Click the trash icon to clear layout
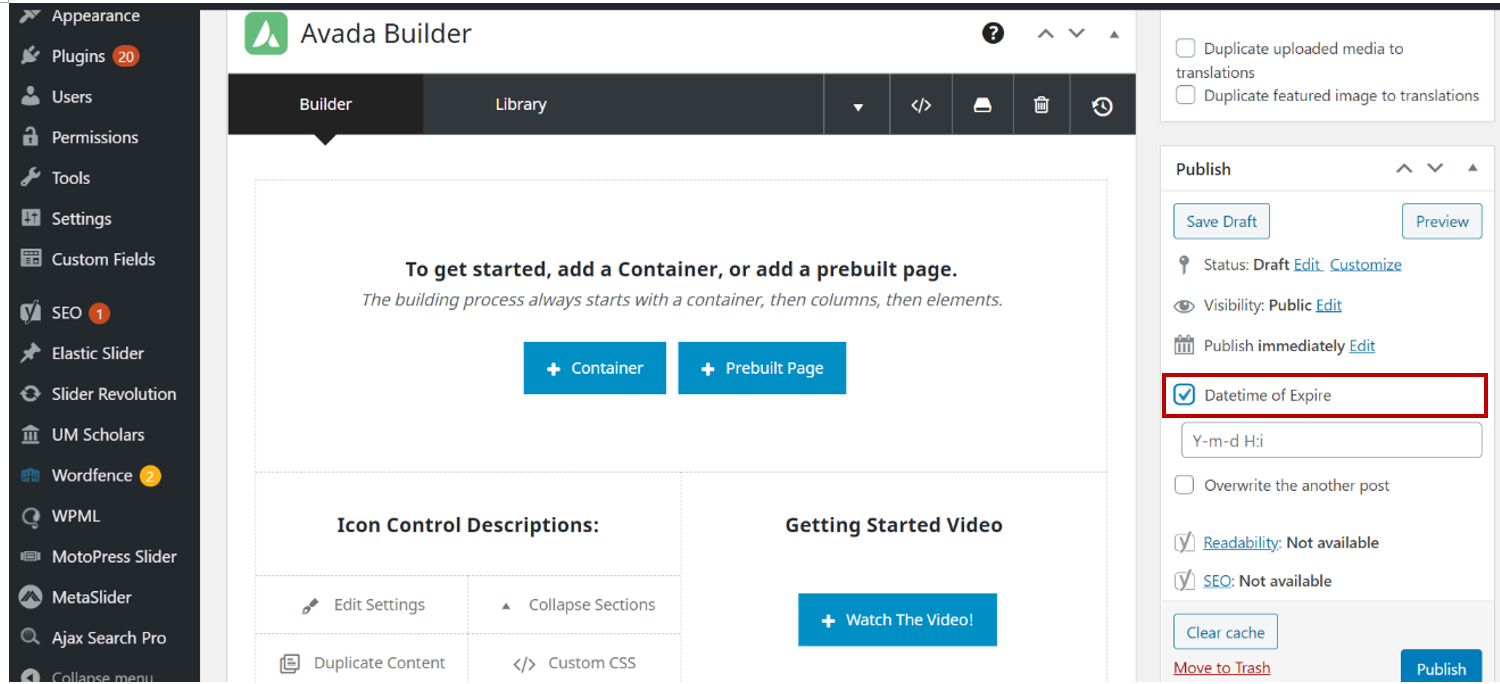This screenshot has width=1500, height=684. tap(1041, 105)
